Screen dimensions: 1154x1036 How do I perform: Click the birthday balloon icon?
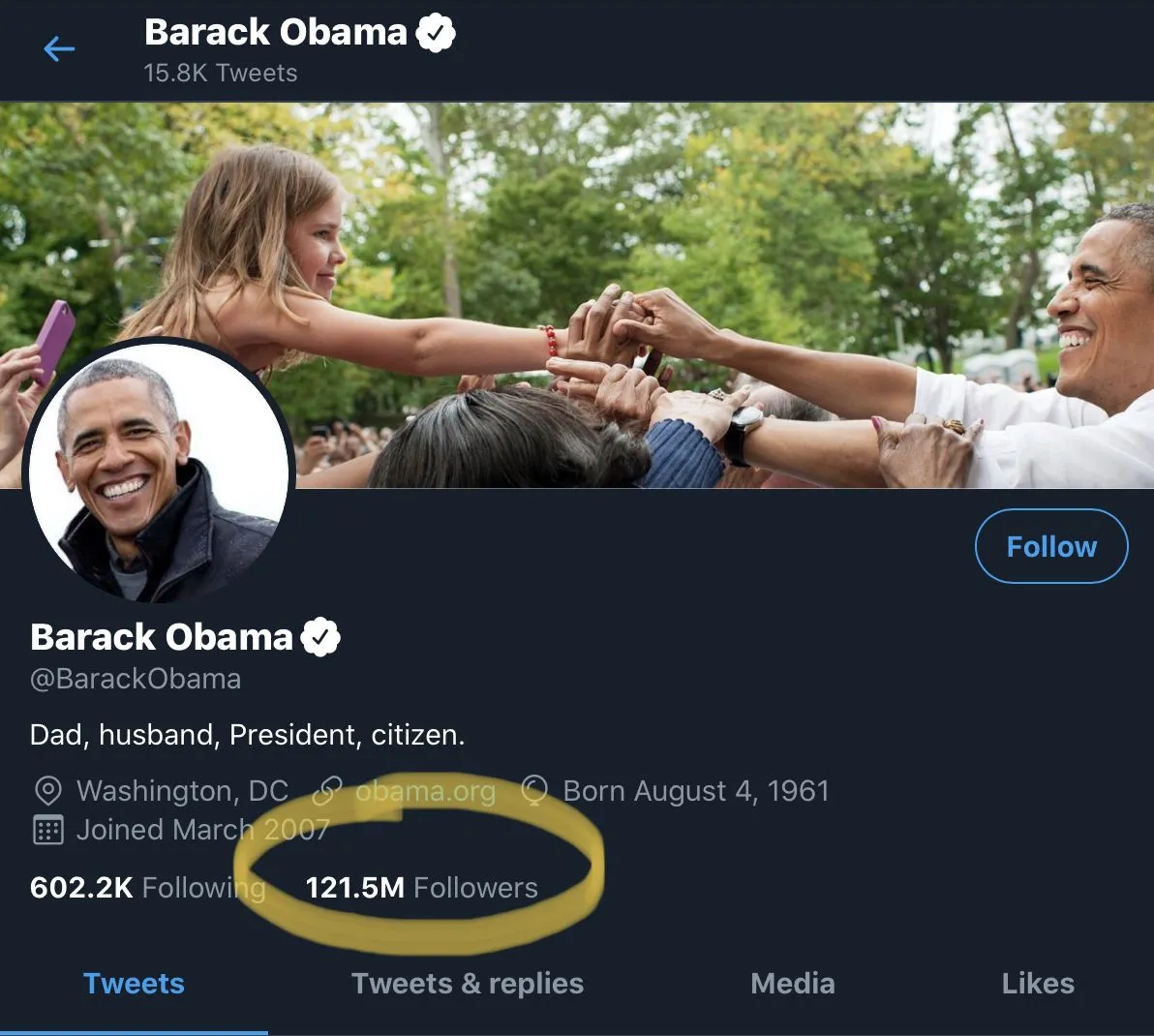(x=534, y=791)
